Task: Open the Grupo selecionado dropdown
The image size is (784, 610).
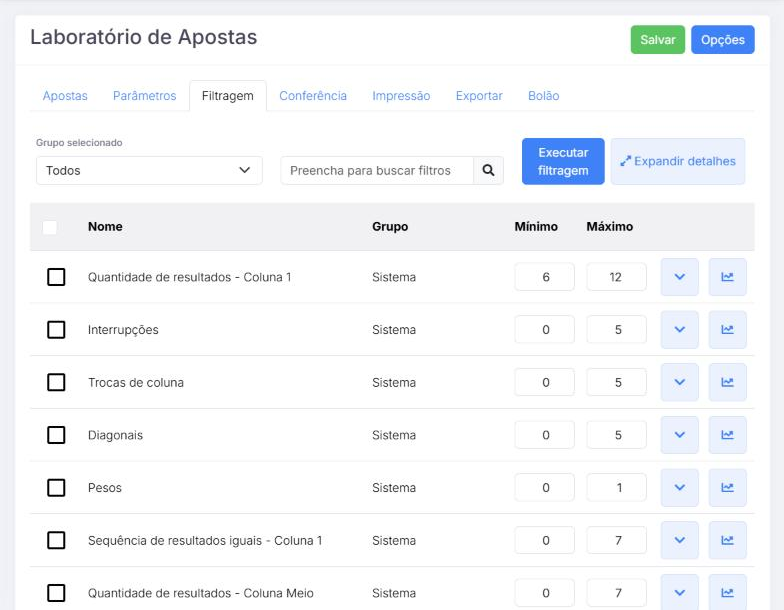Action: [x=149, y=170]
